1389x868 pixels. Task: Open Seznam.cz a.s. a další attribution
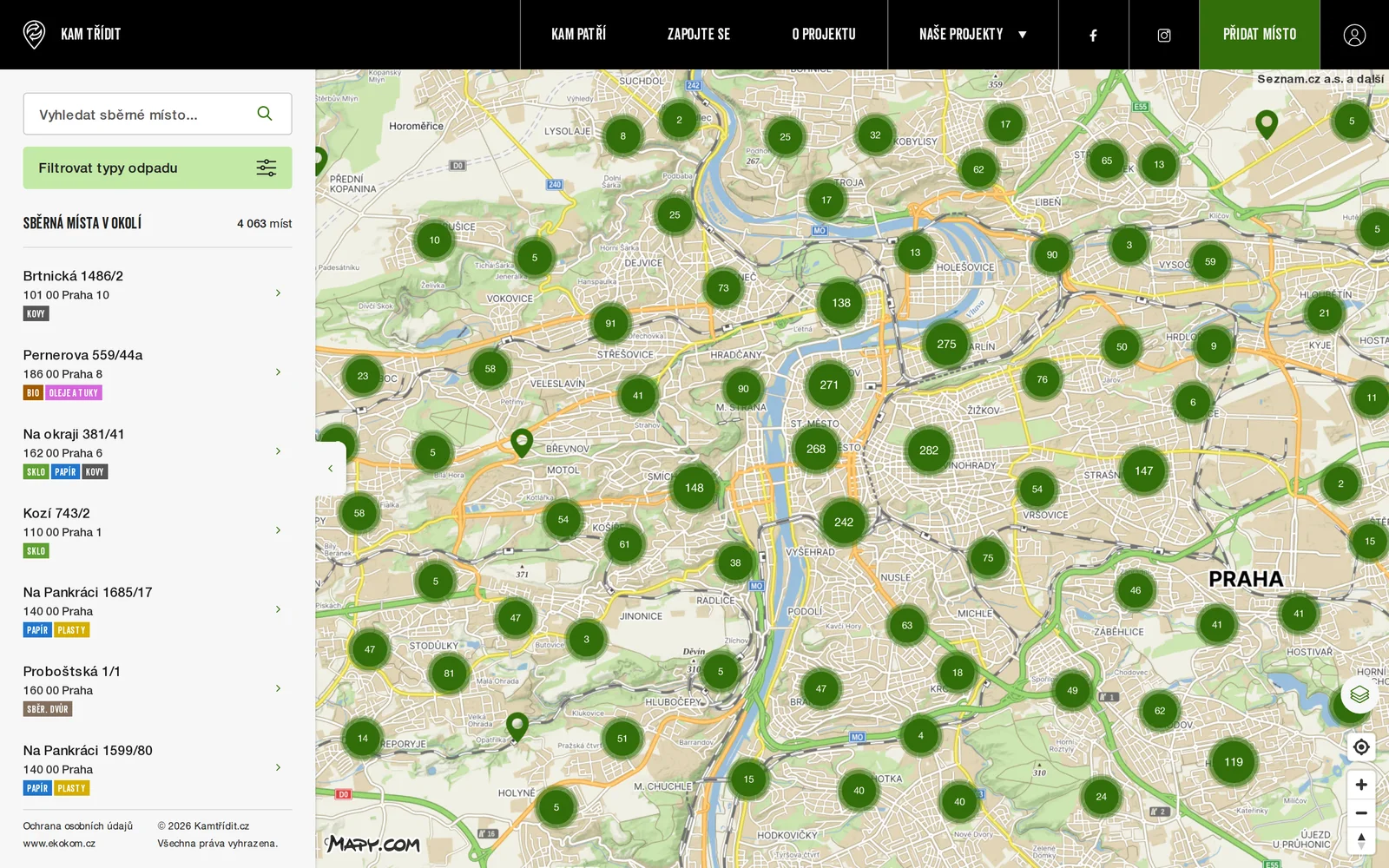[x=1320, y=79]
